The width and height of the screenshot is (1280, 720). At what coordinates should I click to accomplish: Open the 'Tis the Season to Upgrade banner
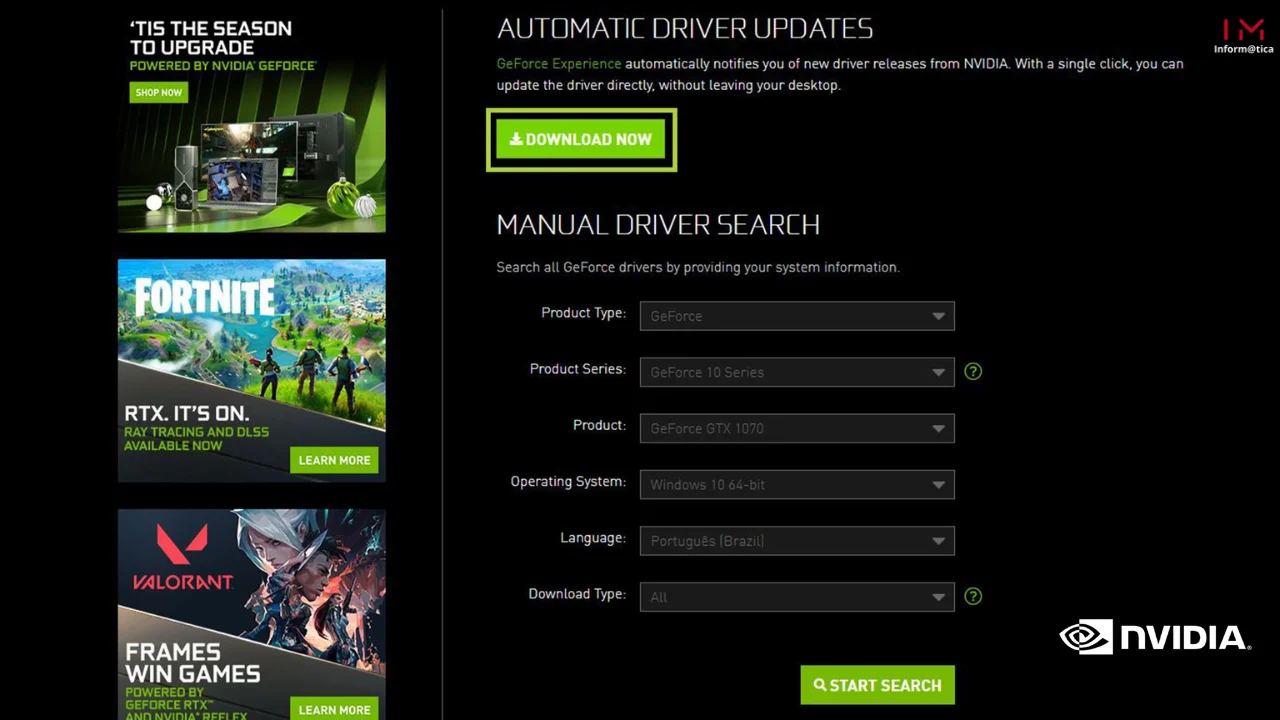[x=252, y=121]
